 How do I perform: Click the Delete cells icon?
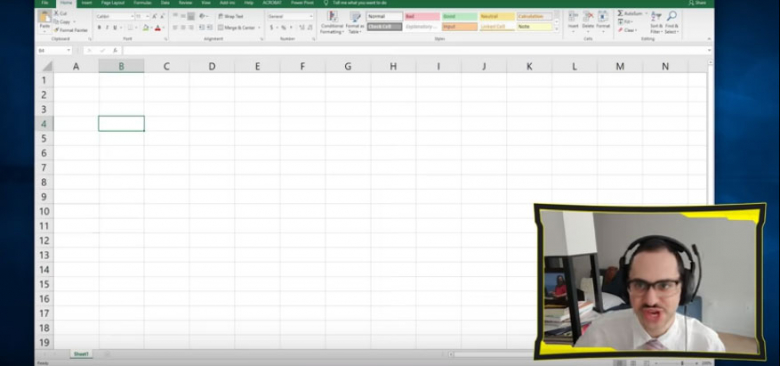point(588,16)
